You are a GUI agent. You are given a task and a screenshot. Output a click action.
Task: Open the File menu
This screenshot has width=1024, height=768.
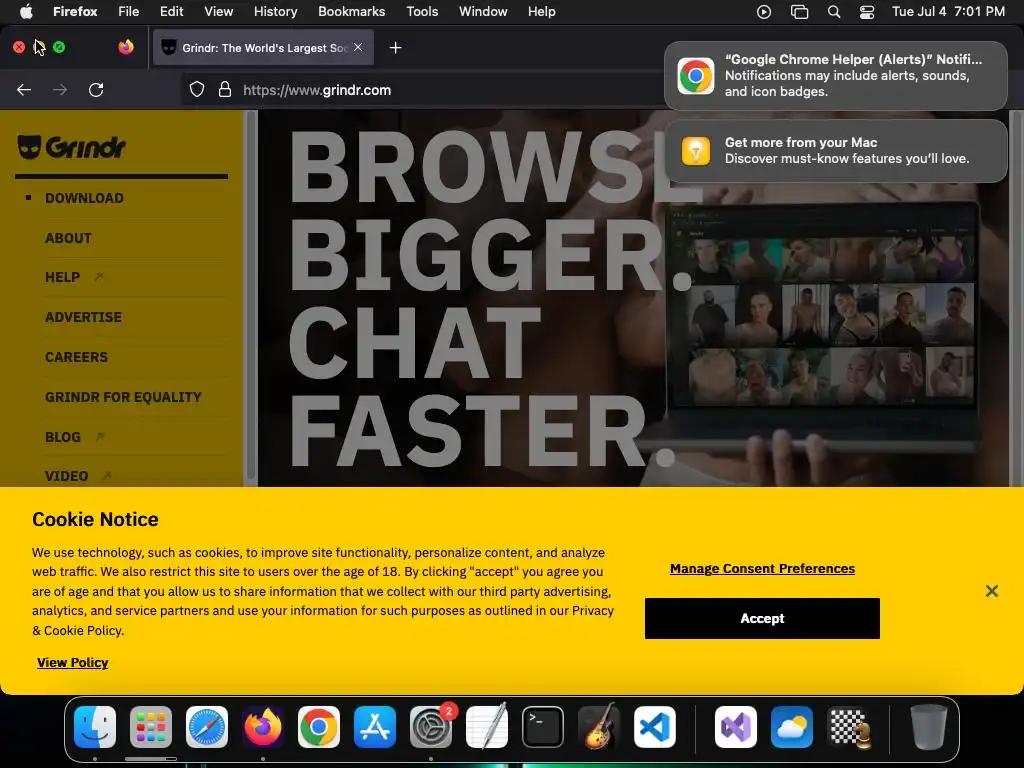point(129,12)
